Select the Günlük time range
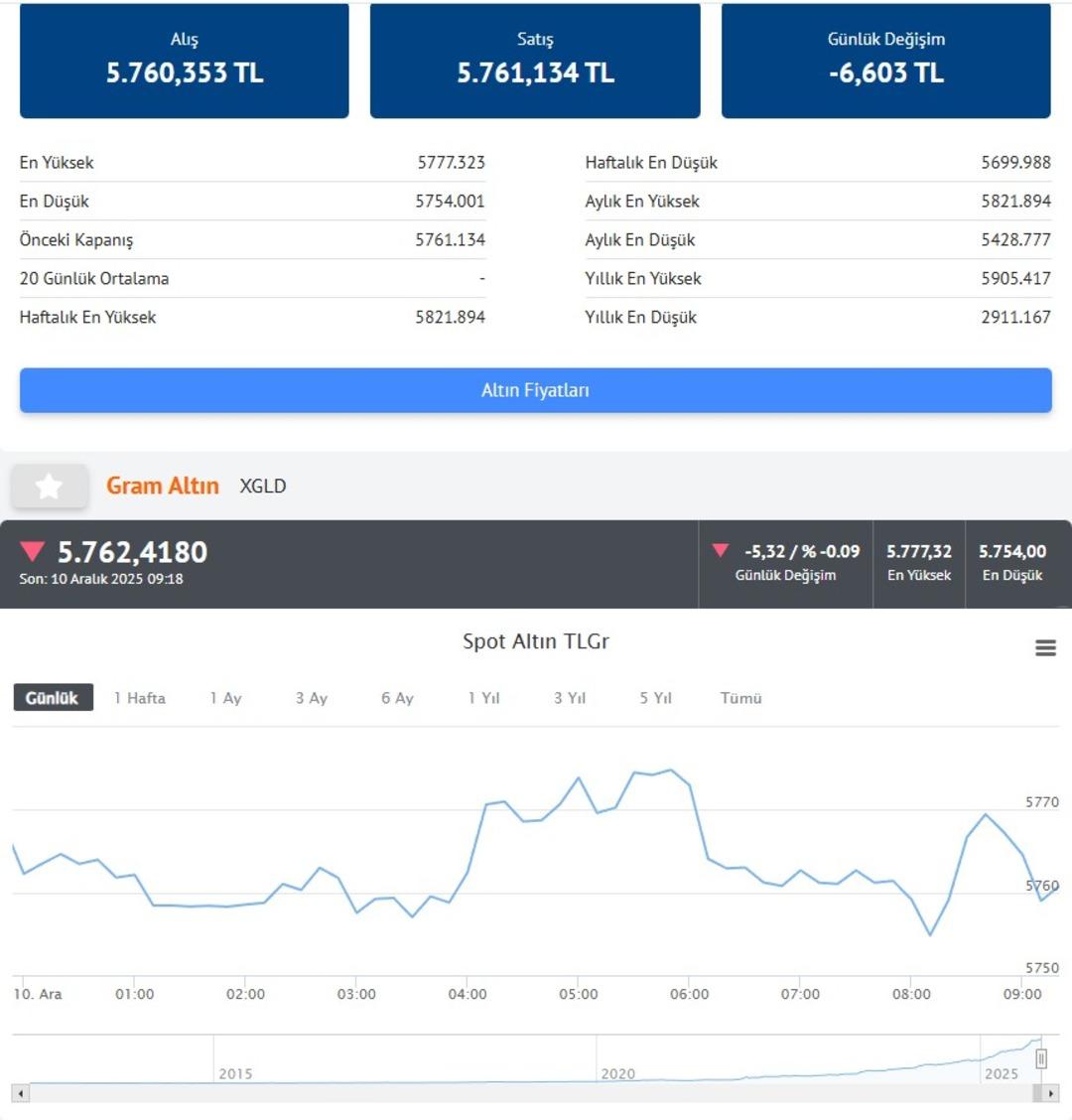The width and height of the screenshot is (1072, 1120). 53,698
